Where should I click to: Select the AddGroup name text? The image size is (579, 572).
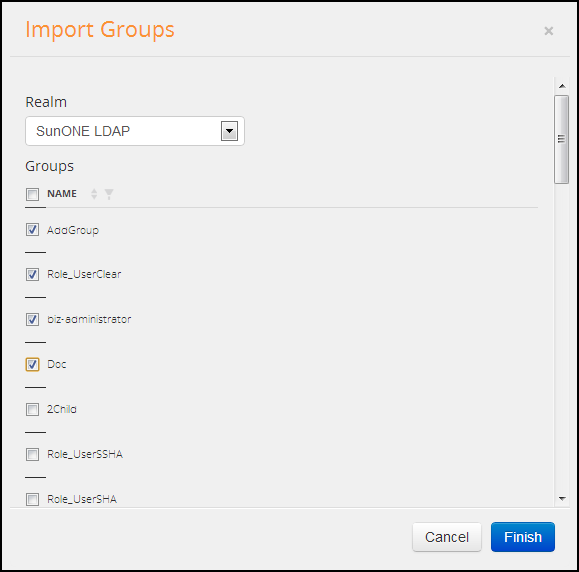point(73,230)
